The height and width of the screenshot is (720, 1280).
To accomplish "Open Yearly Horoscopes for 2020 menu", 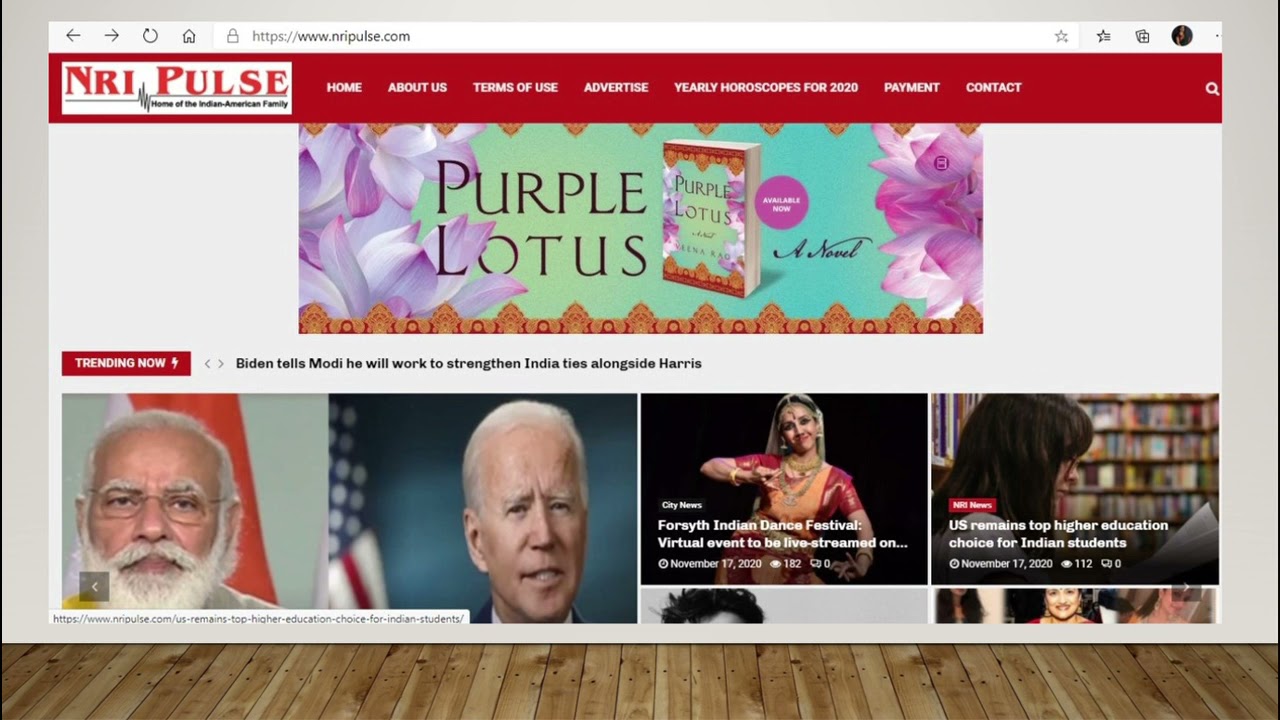I will click(x=766, y=88).
